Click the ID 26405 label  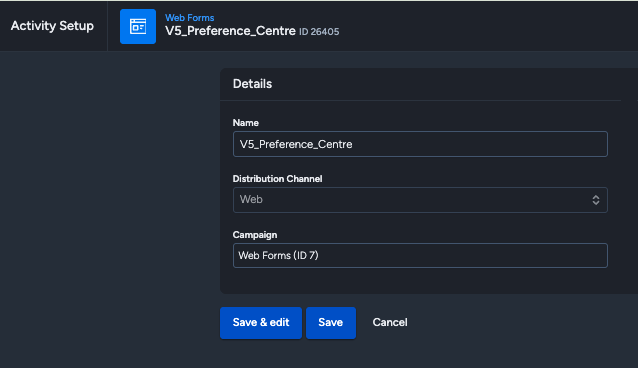[x=319, y=32]
